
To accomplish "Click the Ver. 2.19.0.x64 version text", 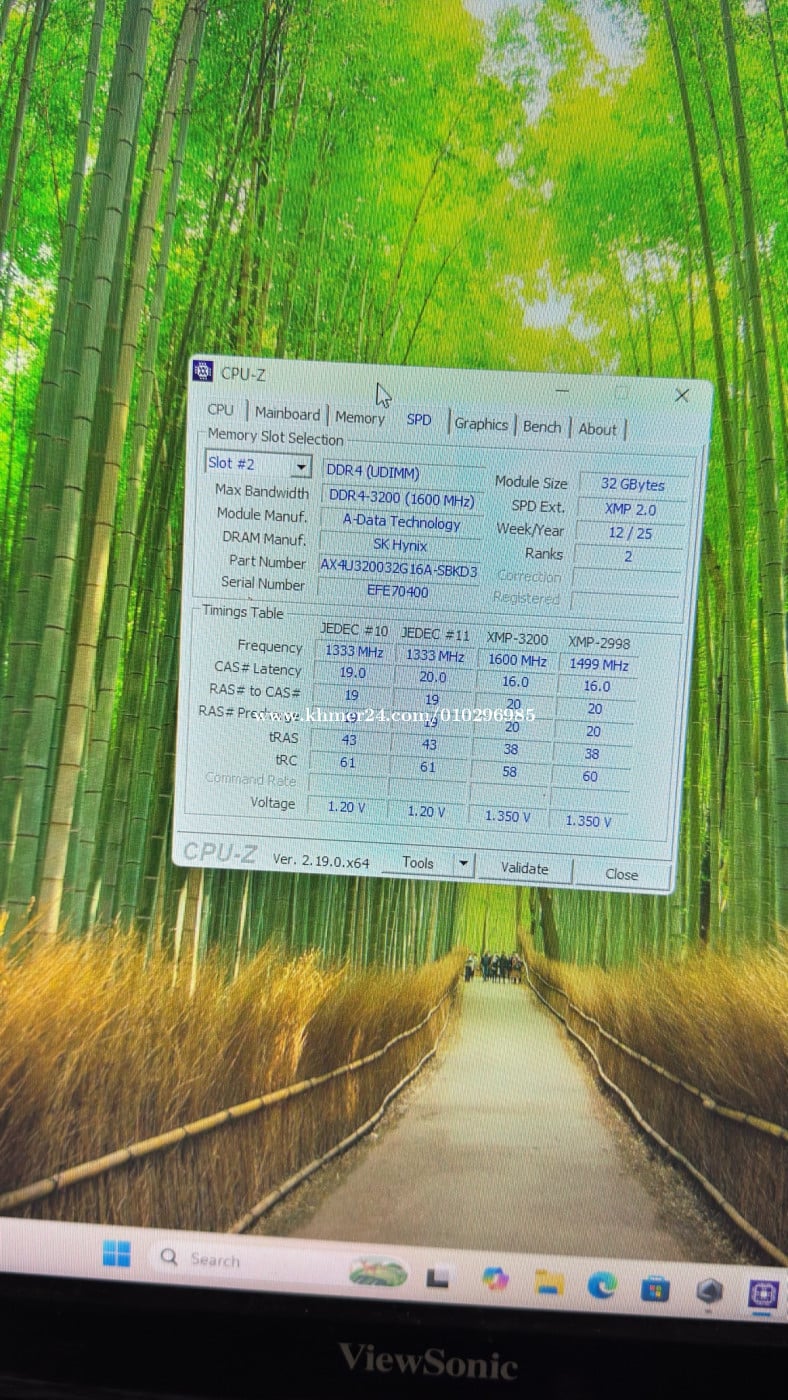I will pos(321,860).
